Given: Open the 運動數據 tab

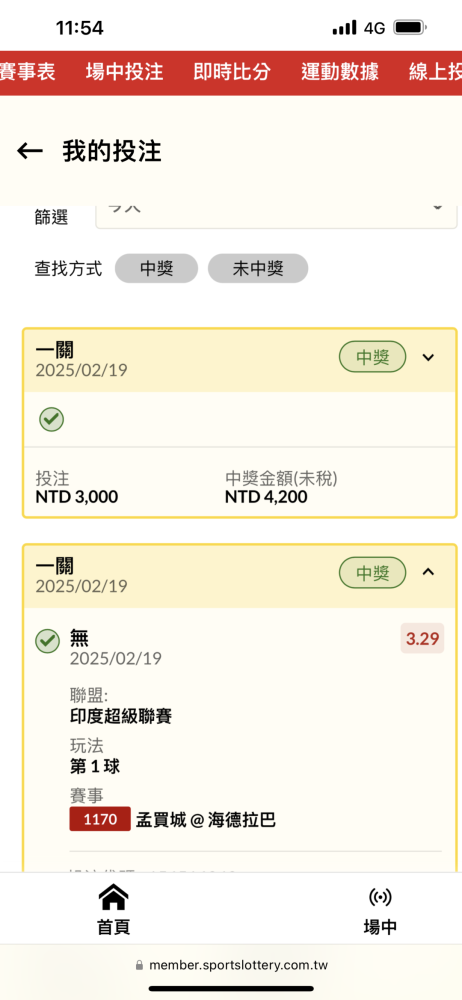Looking at the screenshot, I should click(340, 73).
